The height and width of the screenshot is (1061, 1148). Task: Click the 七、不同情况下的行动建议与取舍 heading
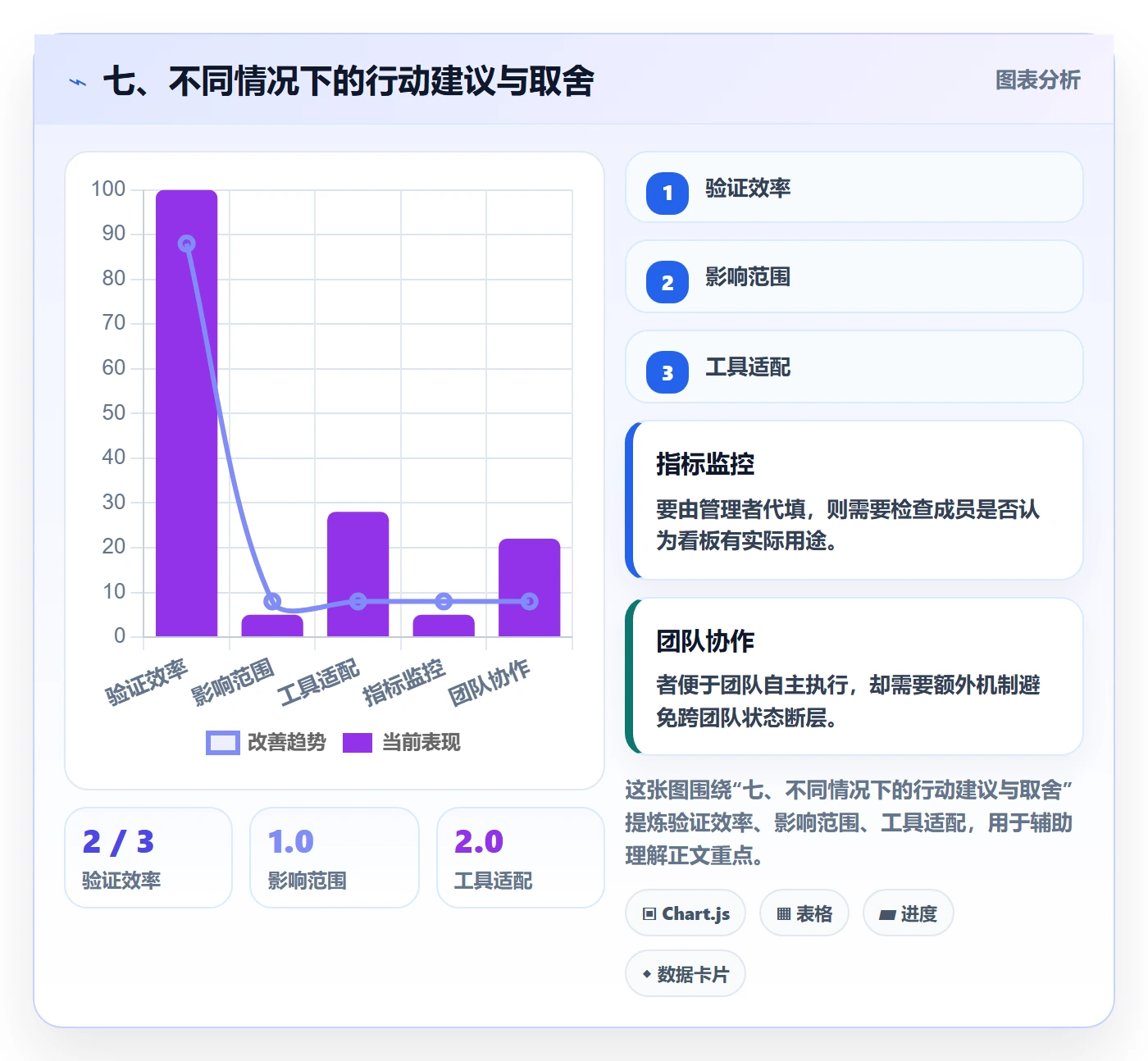tap(348, 81)
